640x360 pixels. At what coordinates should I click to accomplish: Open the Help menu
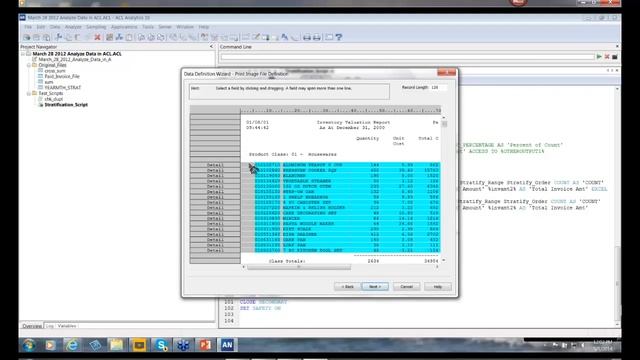pos(204,27)
